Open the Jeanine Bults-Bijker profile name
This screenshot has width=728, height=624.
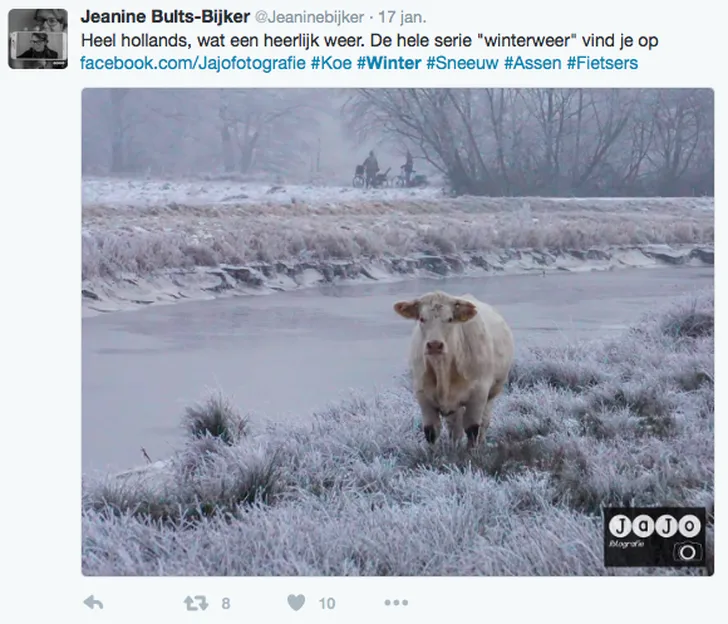pos(165,17)
